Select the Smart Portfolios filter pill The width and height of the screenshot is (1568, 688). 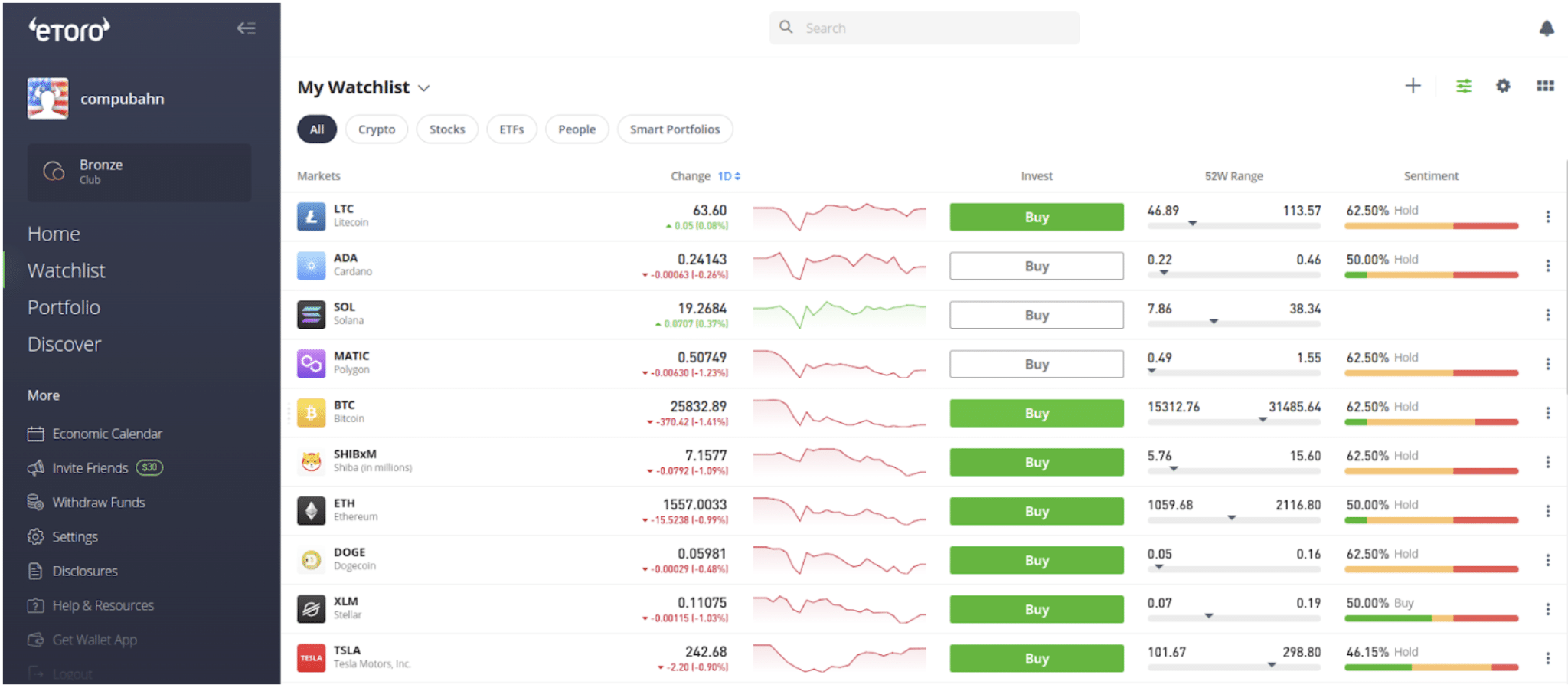click(675, 129)
